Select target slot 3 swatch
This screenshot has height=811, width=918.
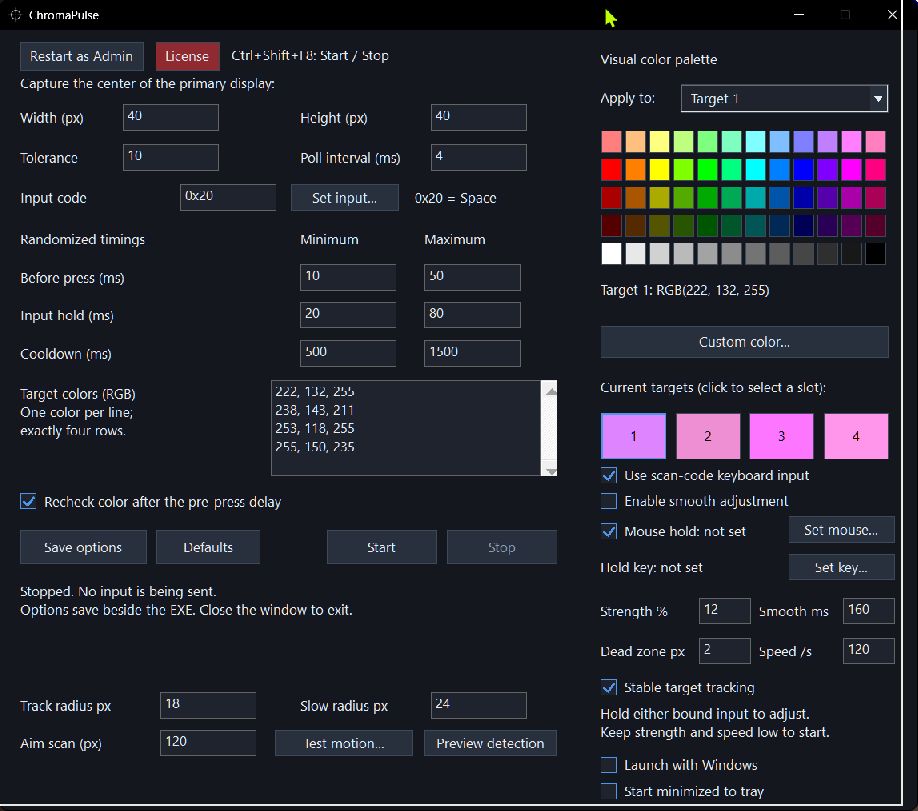point(782,436)
